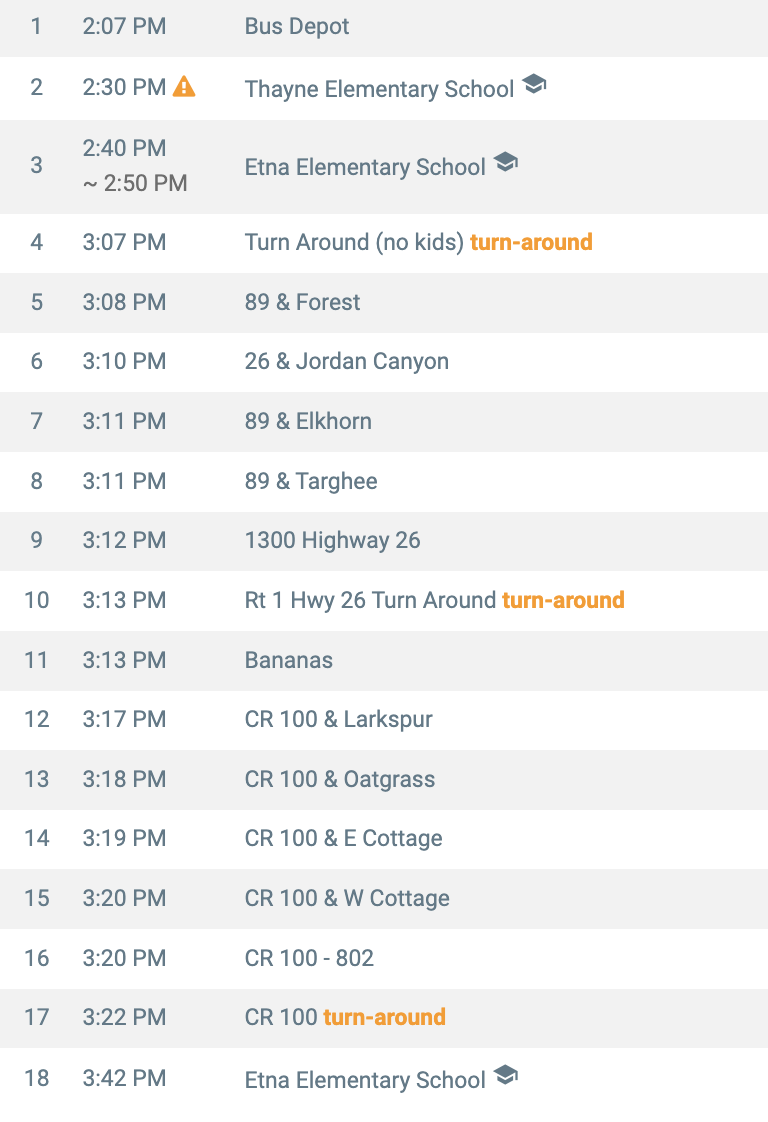This screenshot has width=768, height=1122.
Task: Click the orange turn-around tag on stop 4
Action: pyautogui.click(x=531, y=242)
